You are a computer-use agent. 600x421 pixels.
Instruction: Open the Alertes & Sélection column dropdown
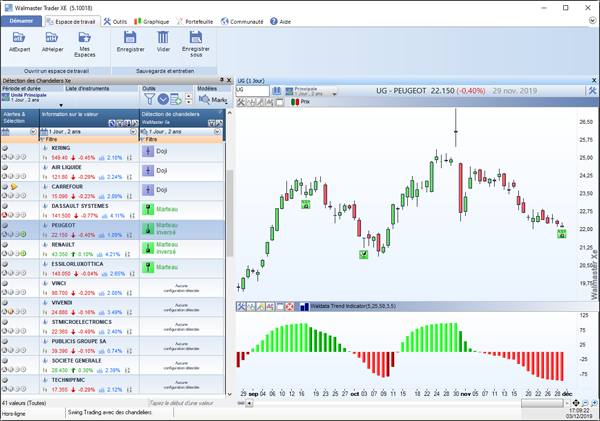tap(33, 132)
